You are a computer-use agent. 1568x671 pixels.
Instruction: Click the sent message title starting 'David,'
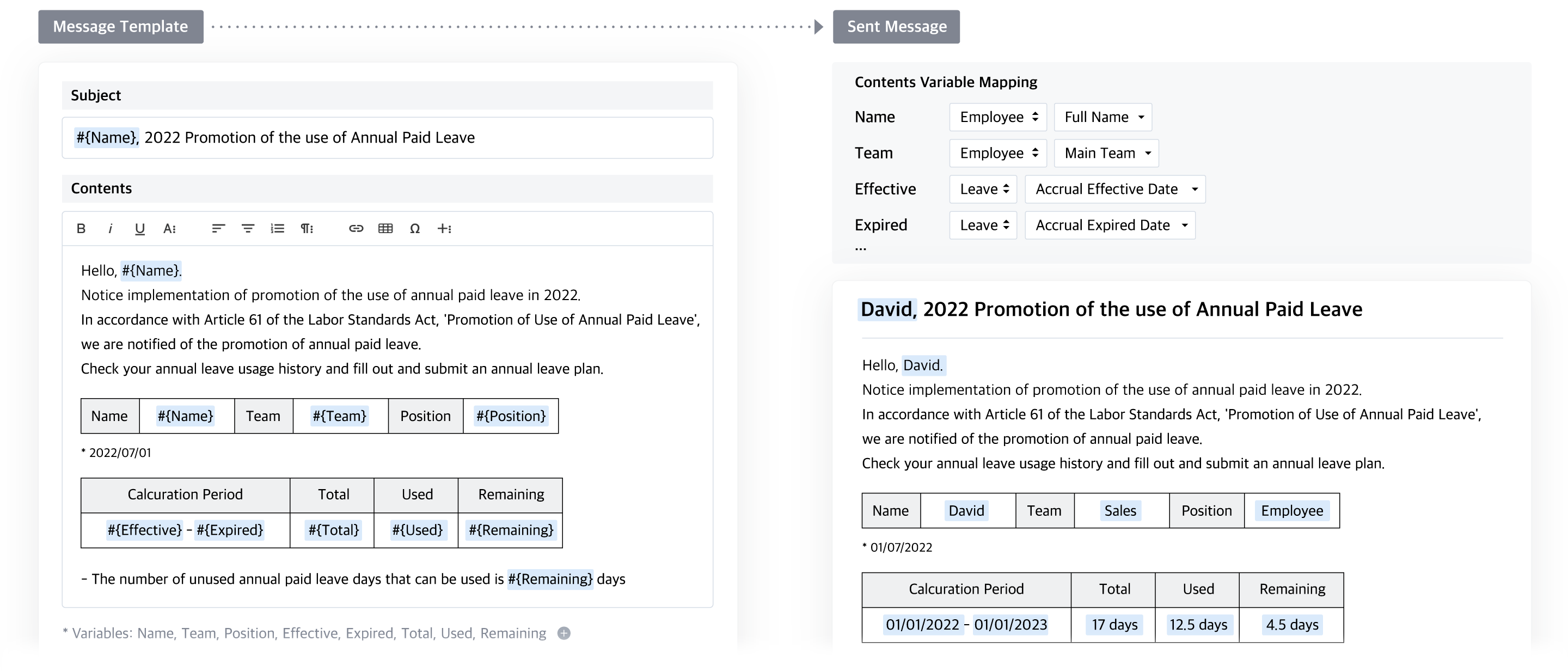tap(1111, 309)
